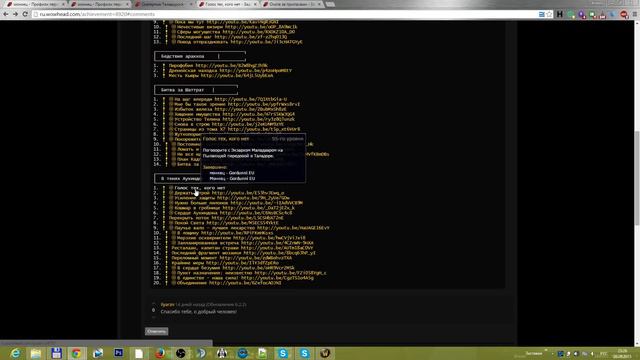Bookmark this page with the star icon
The image size is (640, 360).
(549, 14)
